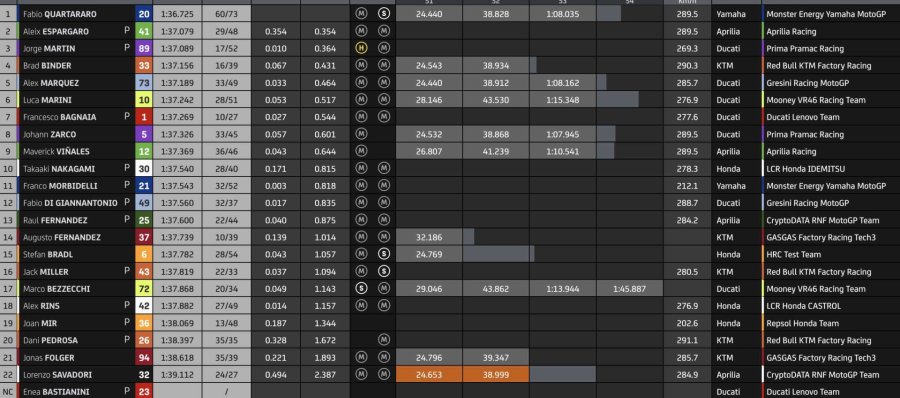Click Stefan Bradl's soft rear tyre icon
Screen dimensions: 900x398
pyautogui.click(x=383, y=254)
